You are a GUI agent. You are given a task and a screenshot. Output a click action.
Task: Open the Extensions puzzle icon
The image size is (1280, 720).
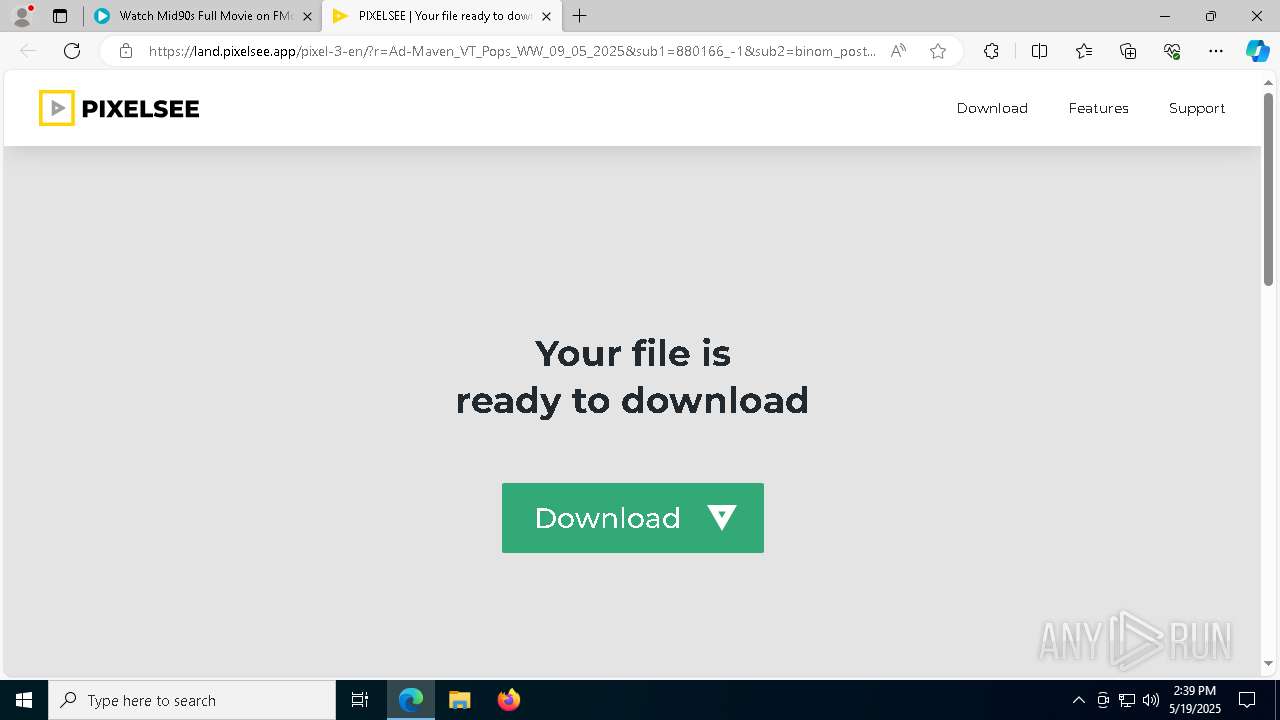coord(991,51)
